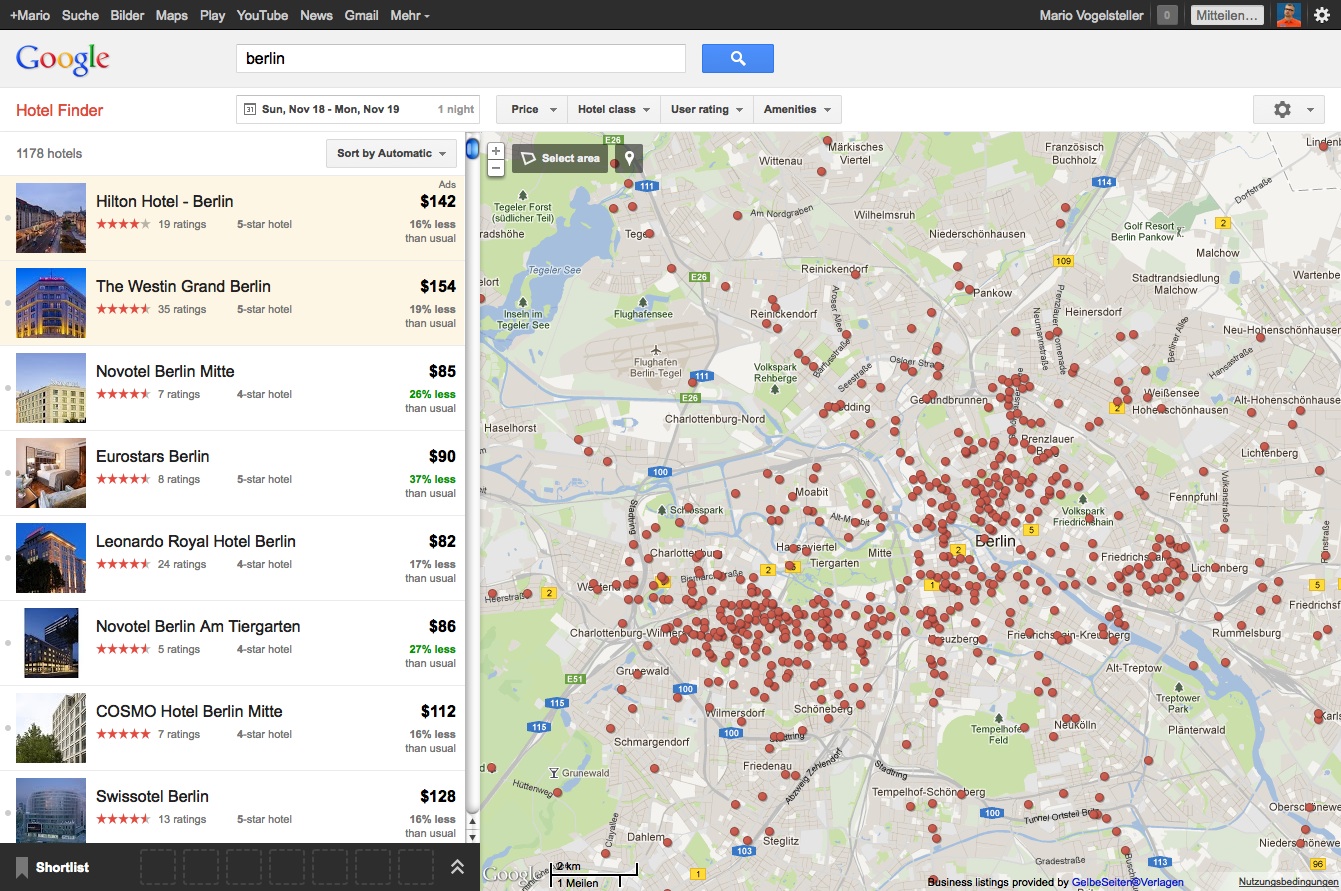Click the 35 ratings text for Westin Grand
This screenshot has width=1341, height=891.
[182, 309]
